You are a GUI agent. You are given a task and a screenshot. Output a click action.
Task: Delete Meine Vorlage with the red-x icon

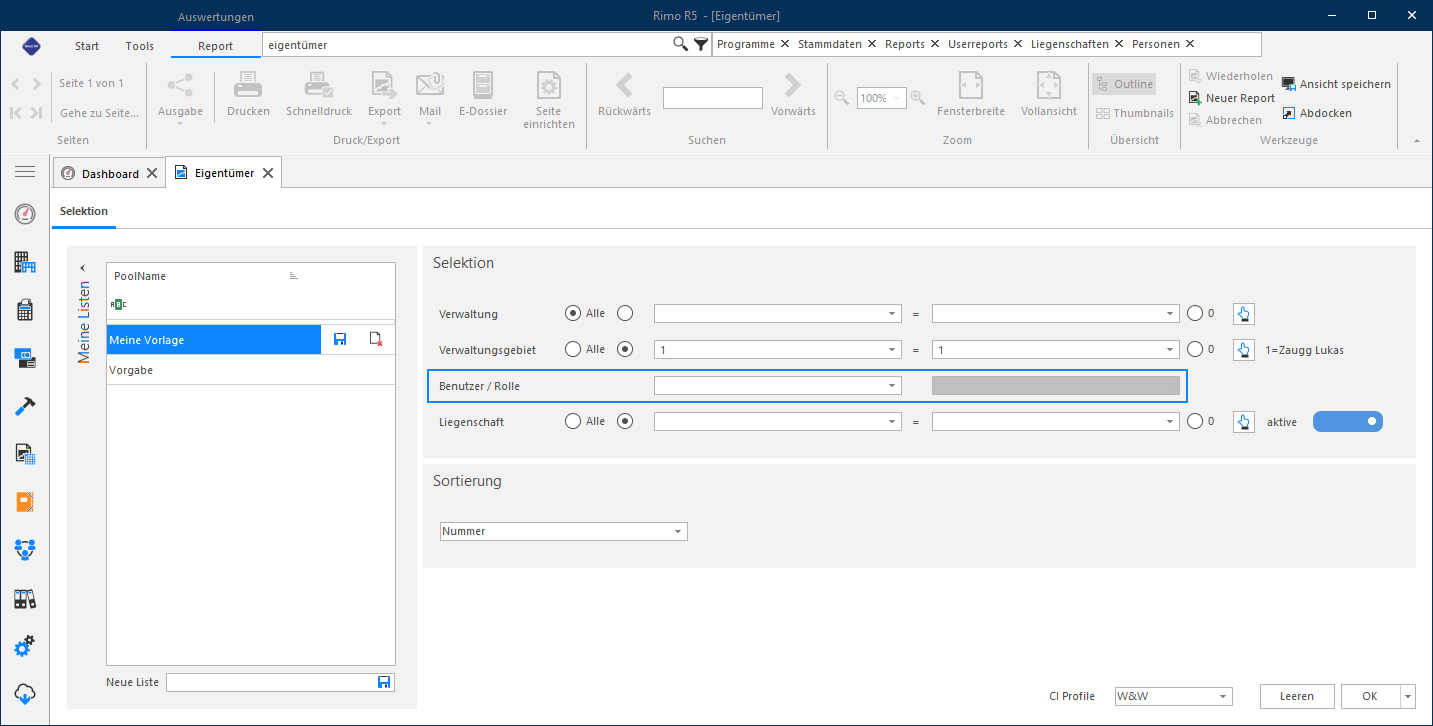[x=376, y=340]
